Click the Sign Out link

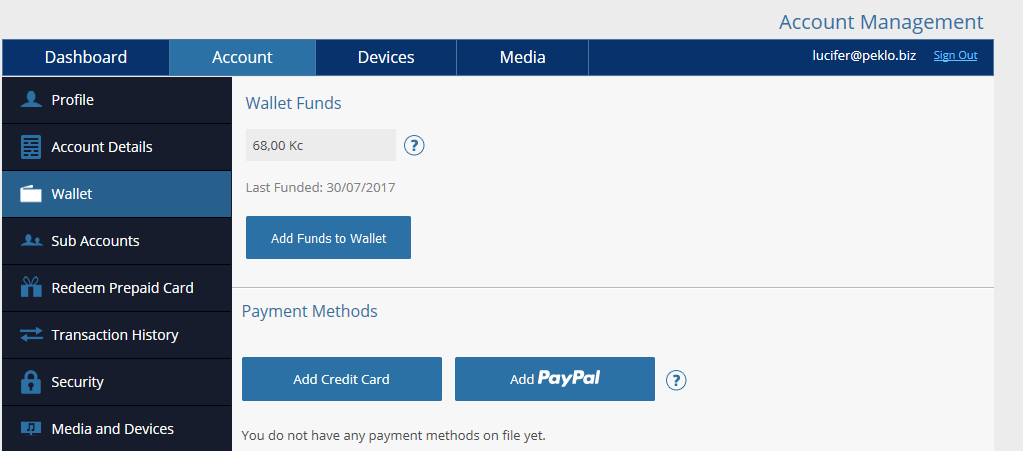click(955, 55)
